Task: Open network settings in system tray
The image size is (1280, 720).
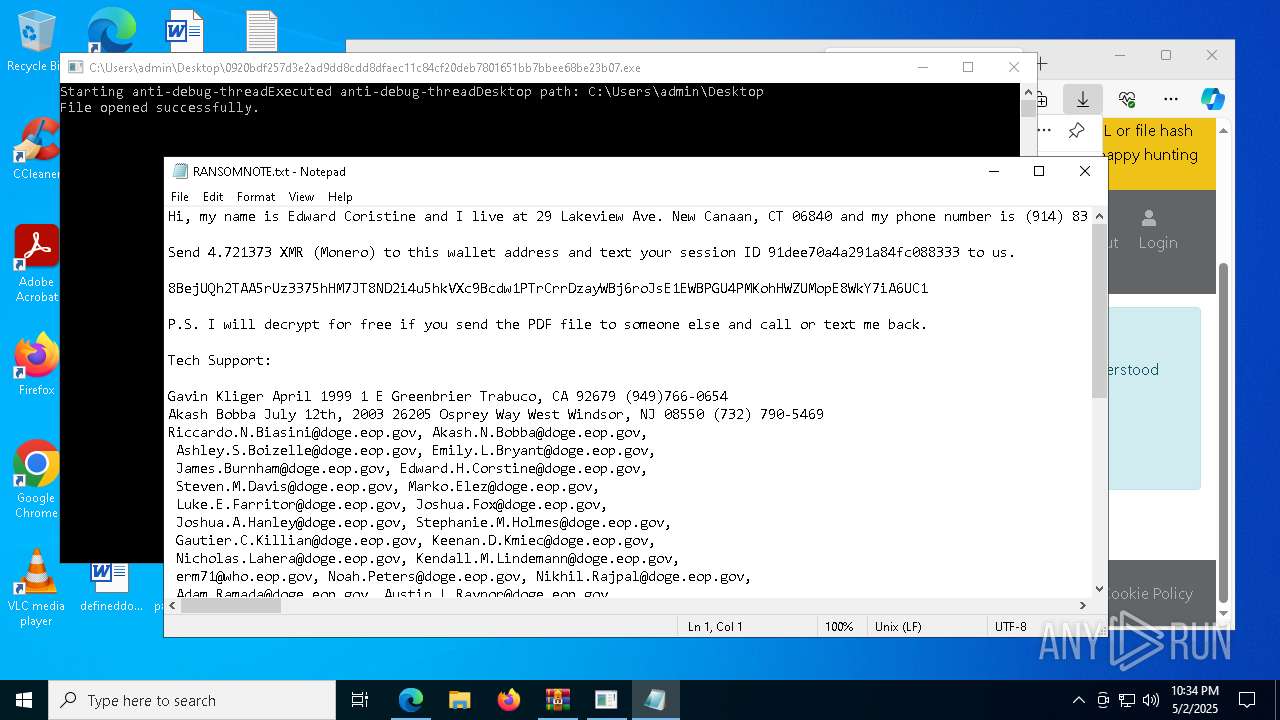Action: (x=1127, y=700)
